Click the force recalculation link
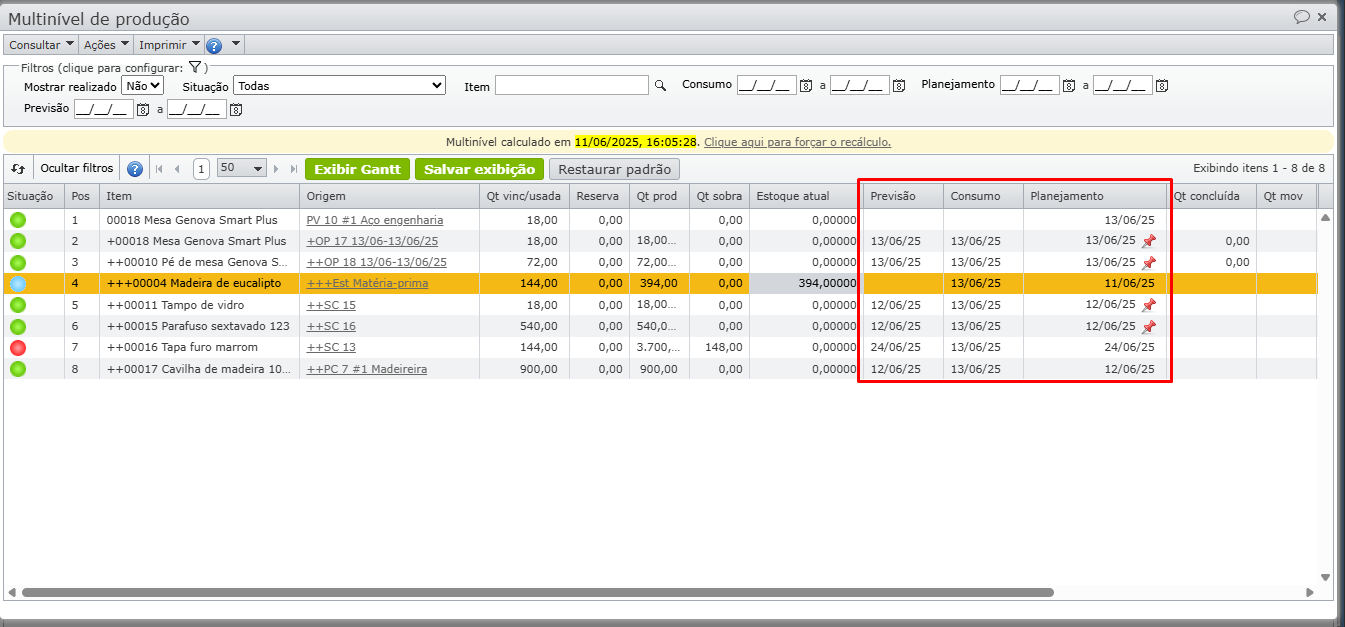The width and height of the screenshot is (1345, 627). (x=797, y=142)
